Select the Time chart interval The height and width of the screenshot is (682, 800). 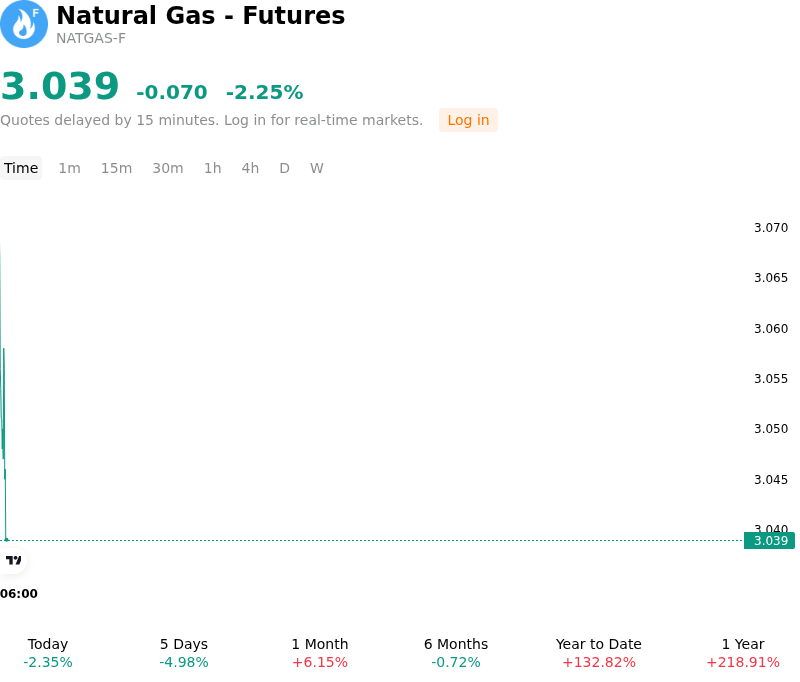(21, 168)
